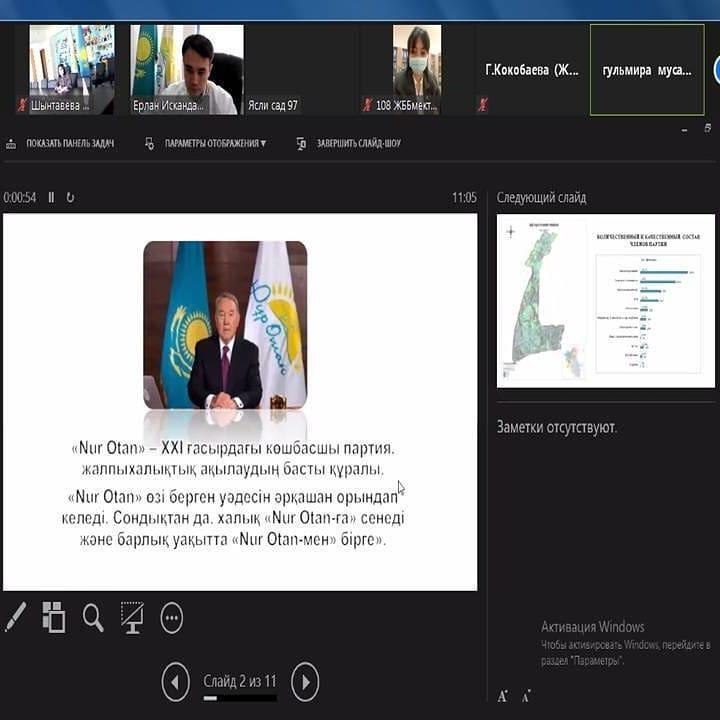Open the more slide show options button
The height and width of the screenshot is (720, 720).
(172, 618)
